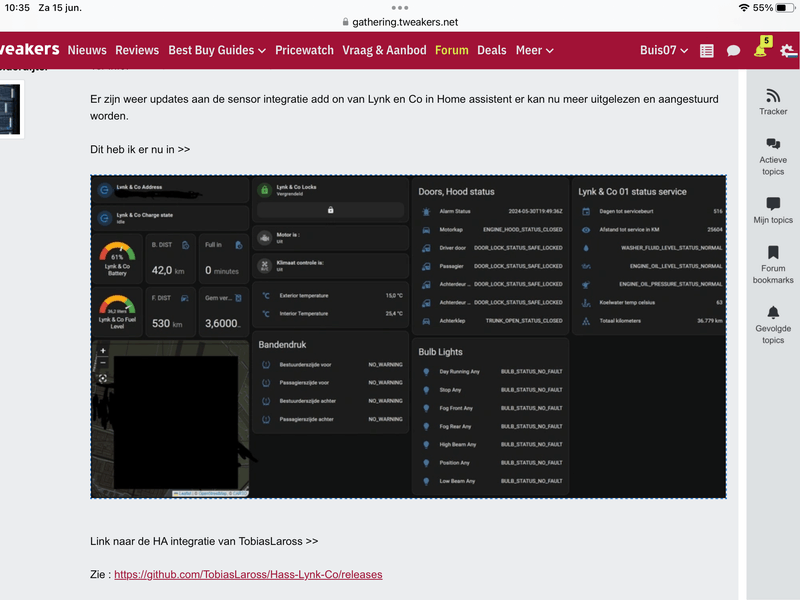Screen dimensions: 800x600
Task: Open Forum bookmarks in sidebar
Action: [x=773, y=265]
